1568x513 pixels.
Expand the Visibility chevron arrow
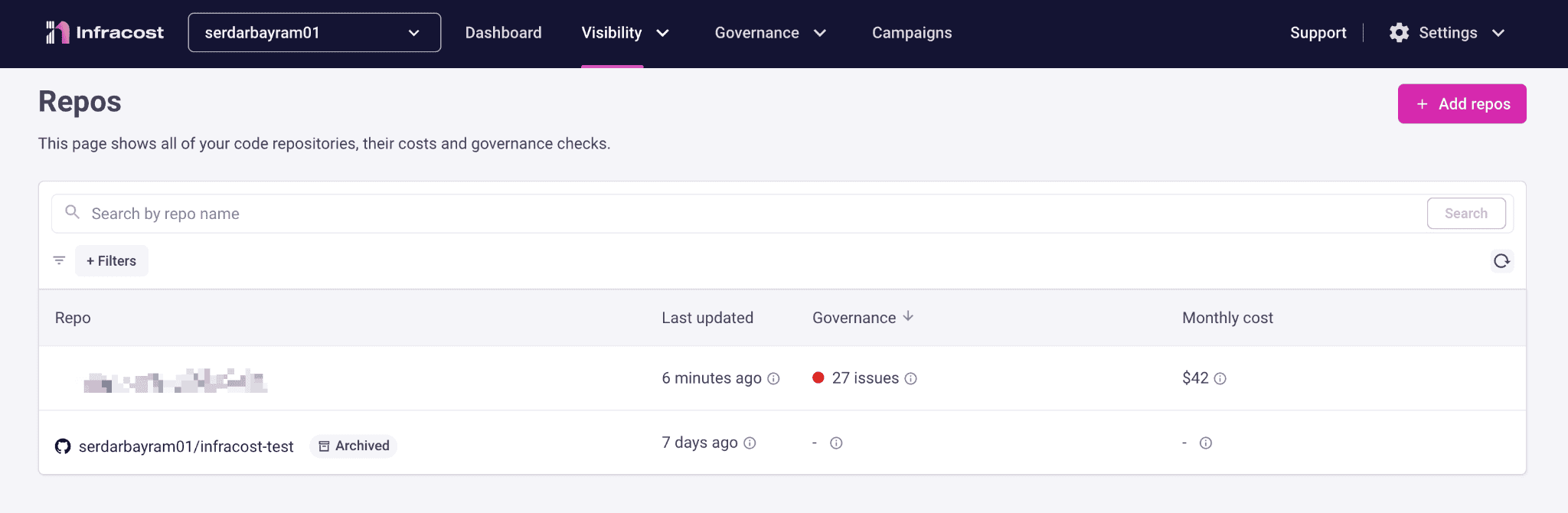(663, 33)
